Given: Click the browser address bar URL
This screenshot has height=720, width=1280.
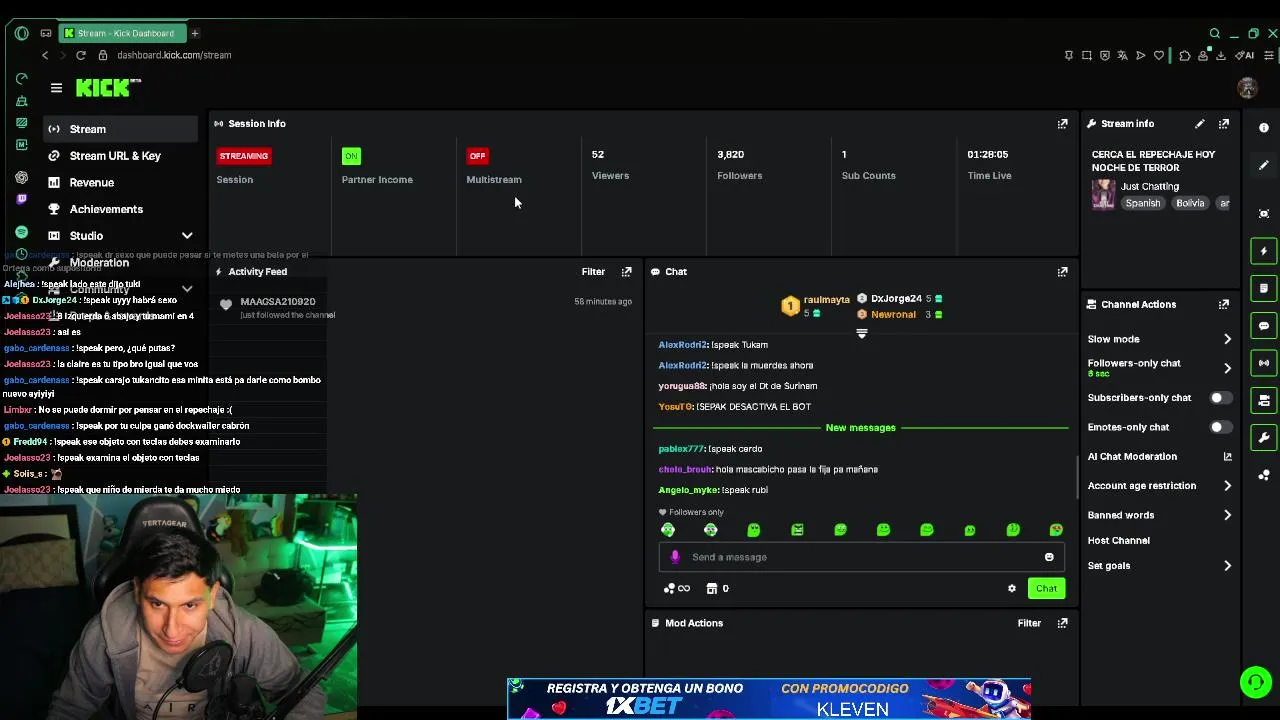Looking at the screenshot, I should (174, 55).
